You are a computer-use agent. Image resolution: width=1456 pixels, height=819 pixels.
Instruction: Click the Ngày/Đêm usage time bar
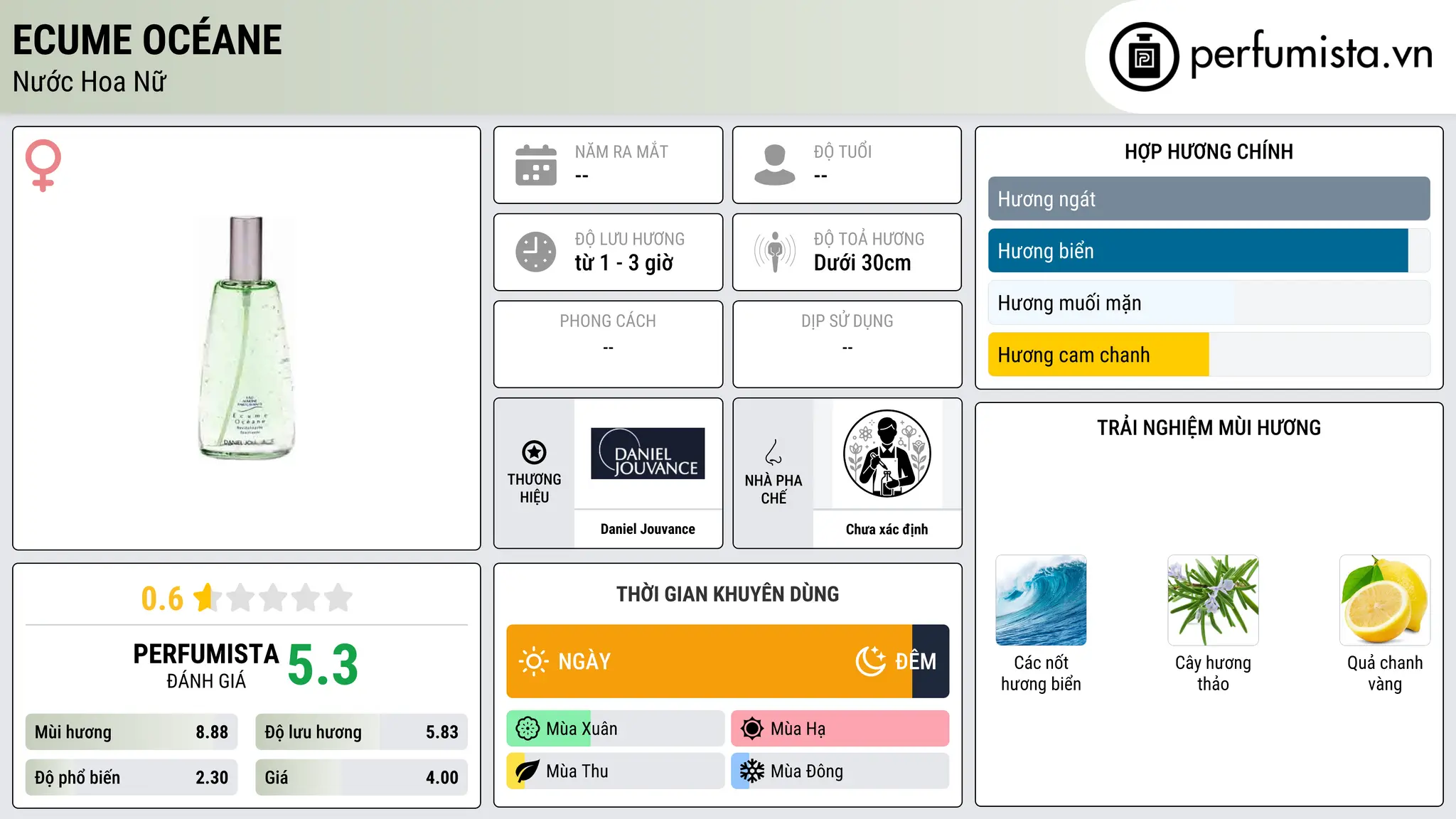point(728,661)
